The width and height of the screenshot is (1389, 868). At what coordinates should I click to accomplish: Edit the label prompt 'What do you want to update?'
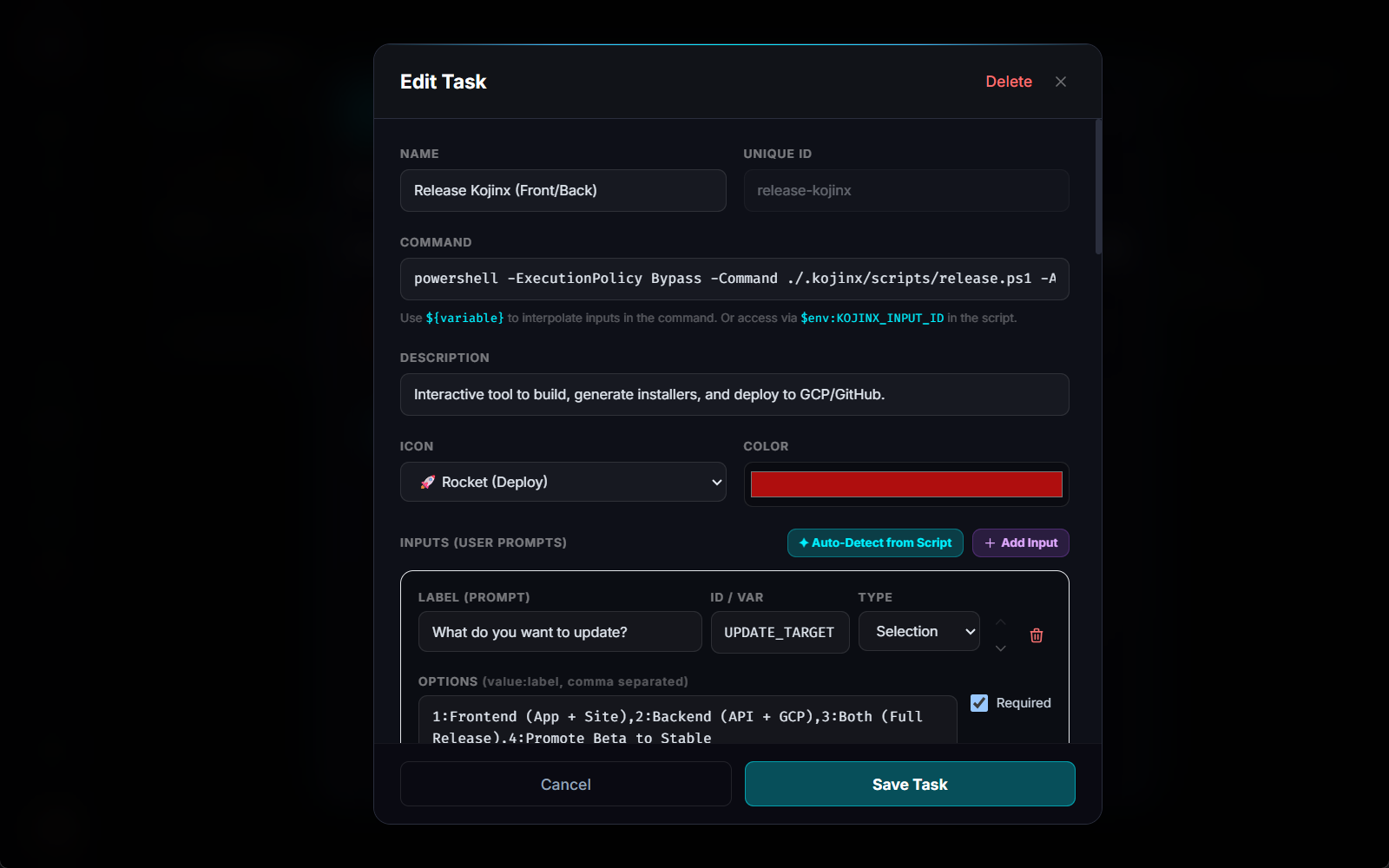pos(560,632)
